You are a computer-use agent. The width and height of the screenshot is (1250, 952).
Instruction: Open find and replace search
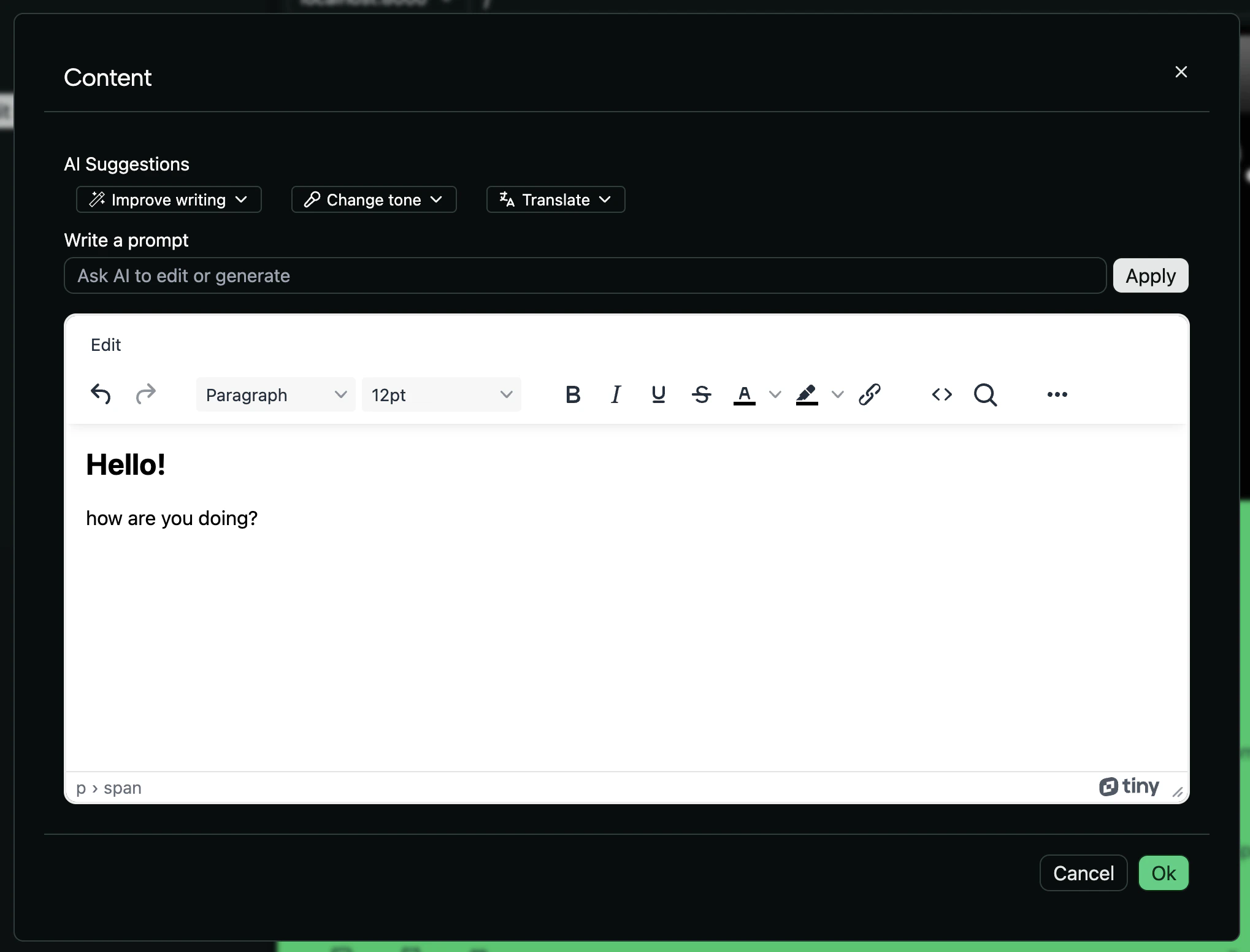[x=985, y=394]
